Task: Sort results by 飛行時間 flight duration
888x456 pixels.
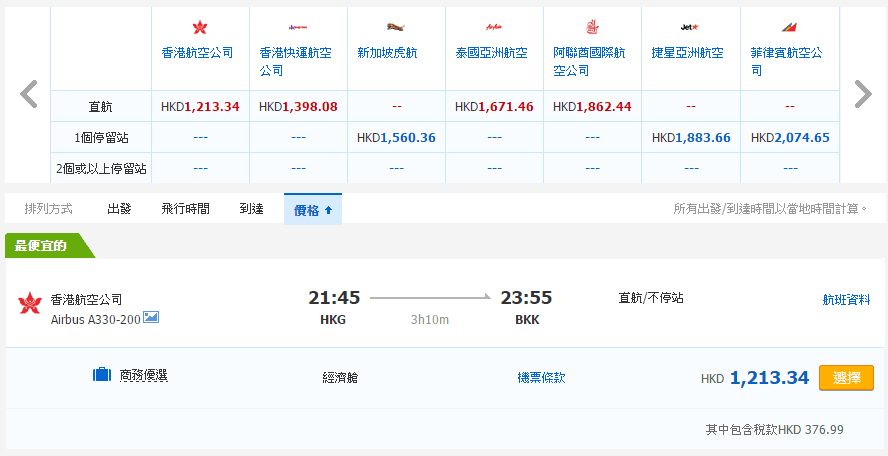Action: pos(185,209)
